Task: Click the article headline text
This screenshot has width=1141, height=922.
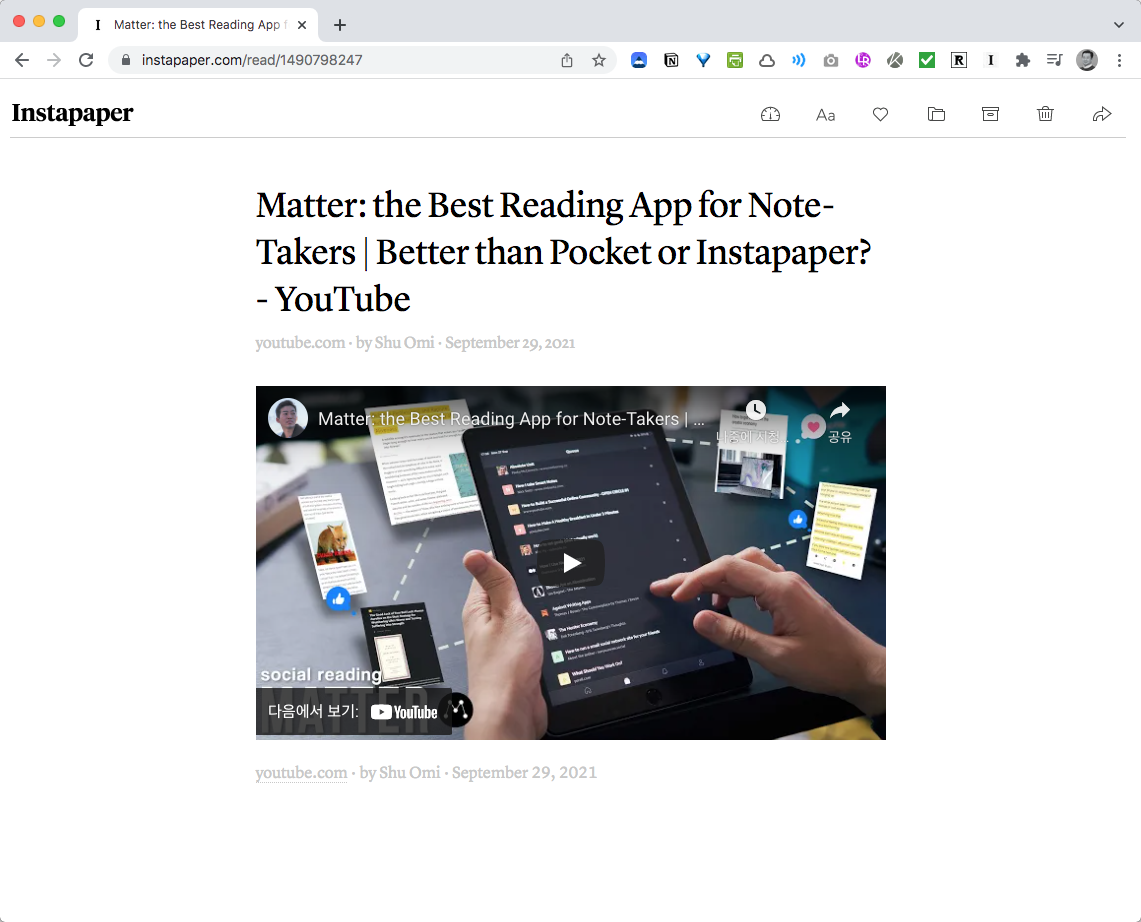Action: click(x=563, y=252)
